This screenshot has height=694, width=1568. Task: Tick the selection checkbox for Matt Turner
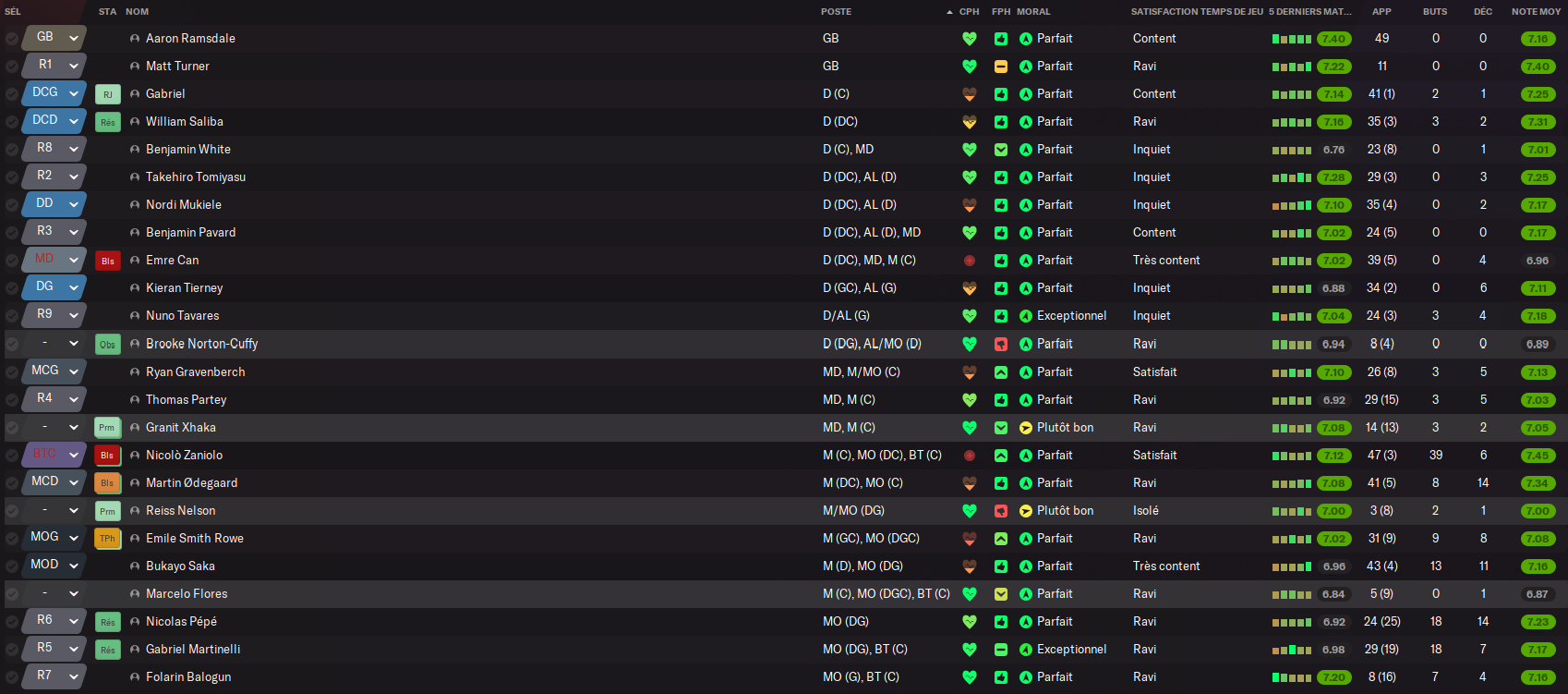click(12, 67)
